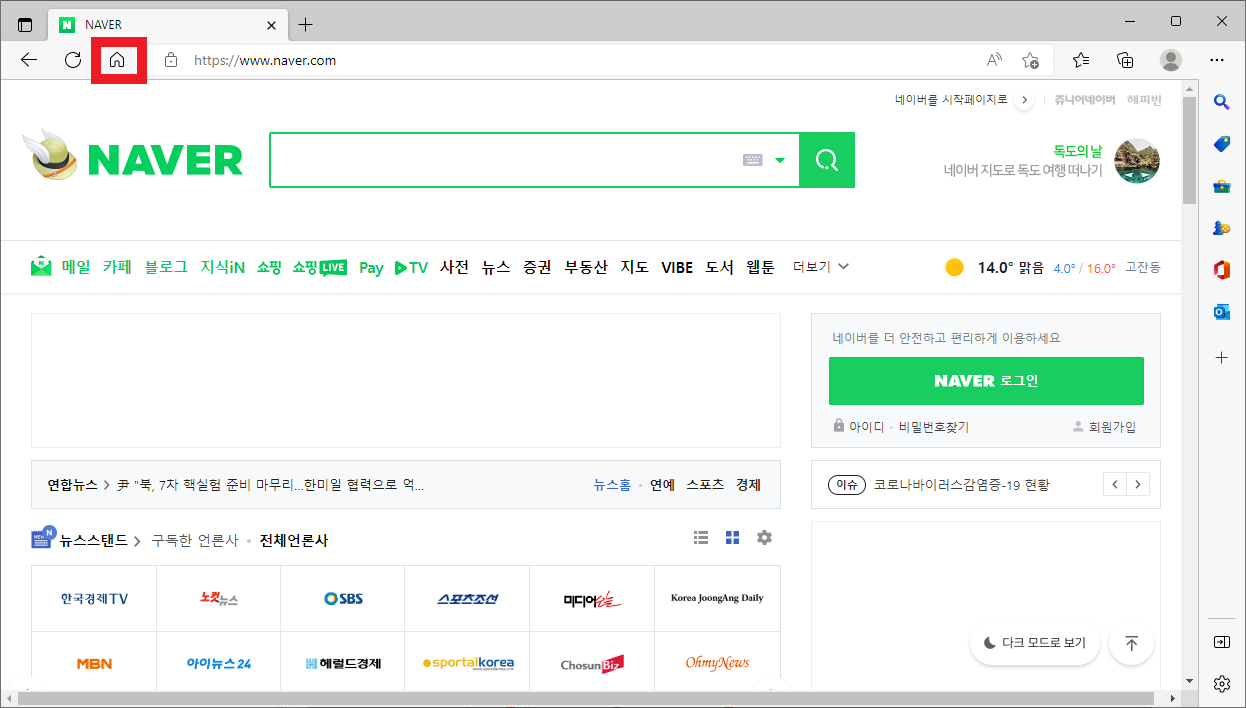The image size is (1246, 708).
Task: Open the SBS publisher tile
Action: (343, 599)
